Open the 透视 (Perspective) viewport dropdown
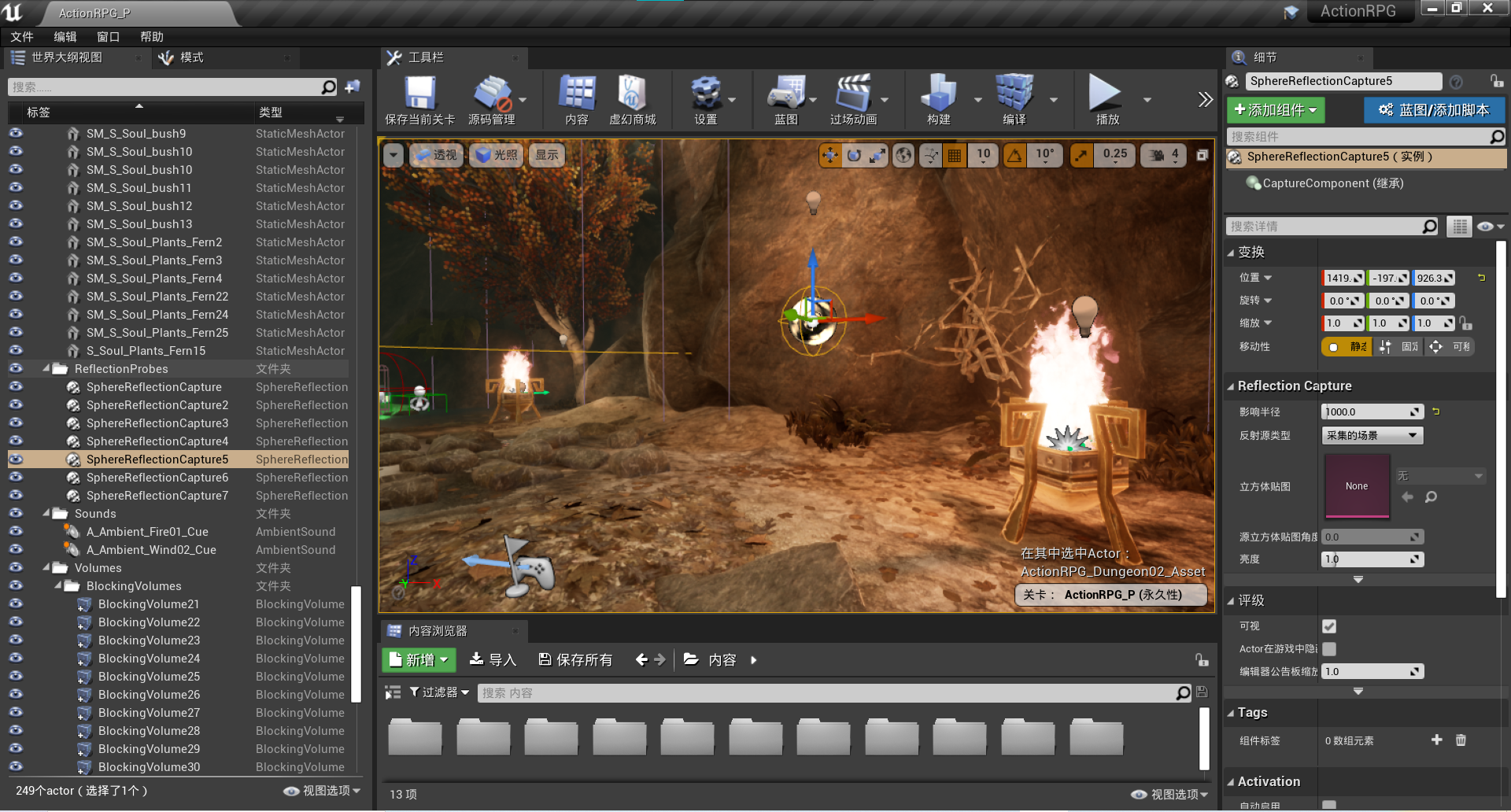The width and height of the screenshot is (1511, 812). tap(436, 155)
